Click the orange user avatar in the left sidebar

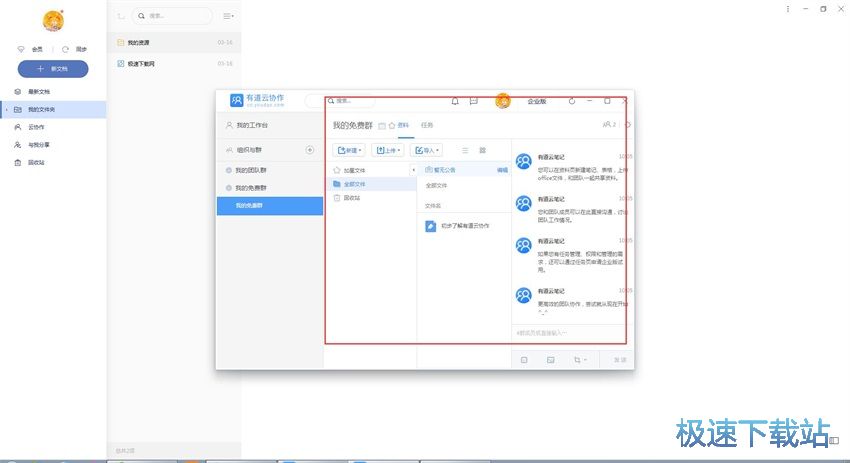click(x=53, y=21)
